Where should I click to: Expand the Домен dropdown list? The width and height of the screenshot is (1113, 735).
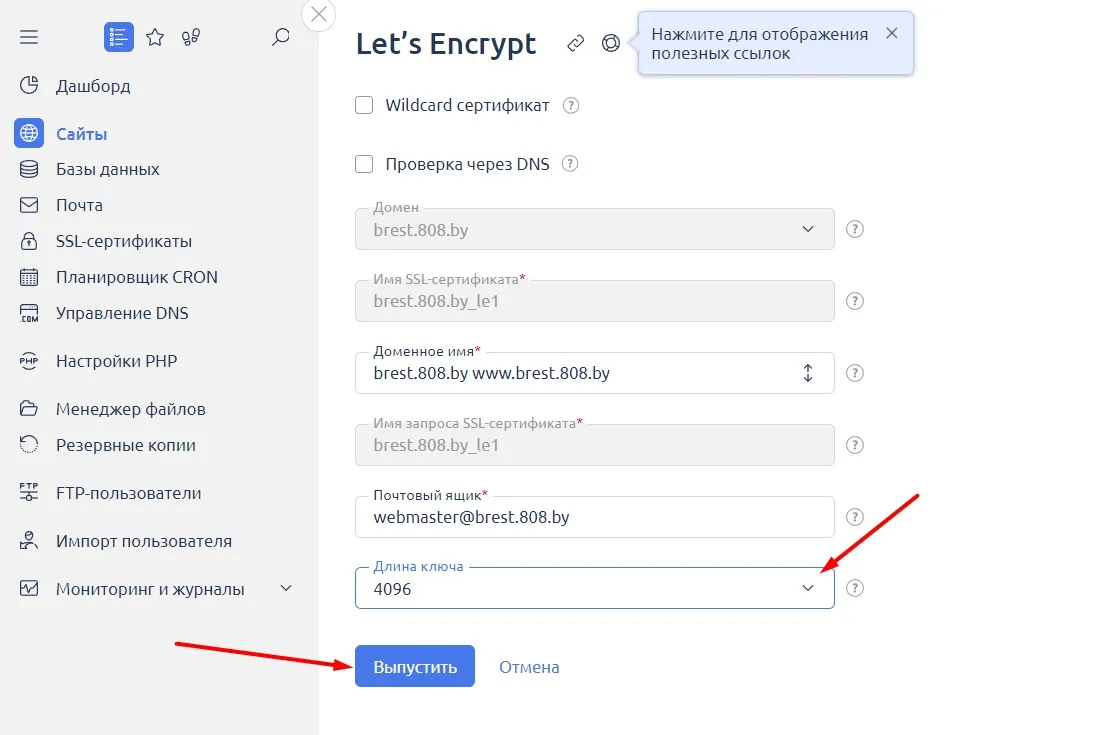[x=595, y=229]
